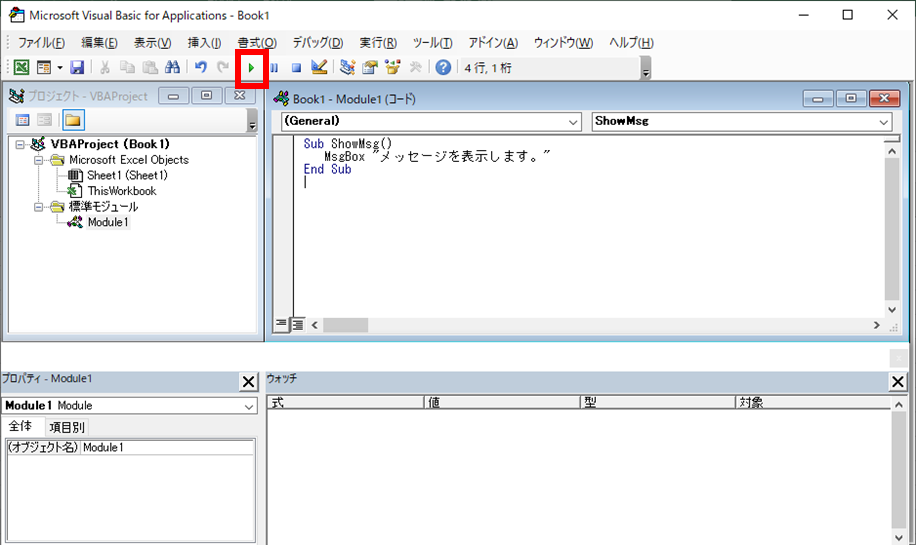Click the Cut scissors icon
This screenshot has width=916, height=545.
(x=105, y=68)
